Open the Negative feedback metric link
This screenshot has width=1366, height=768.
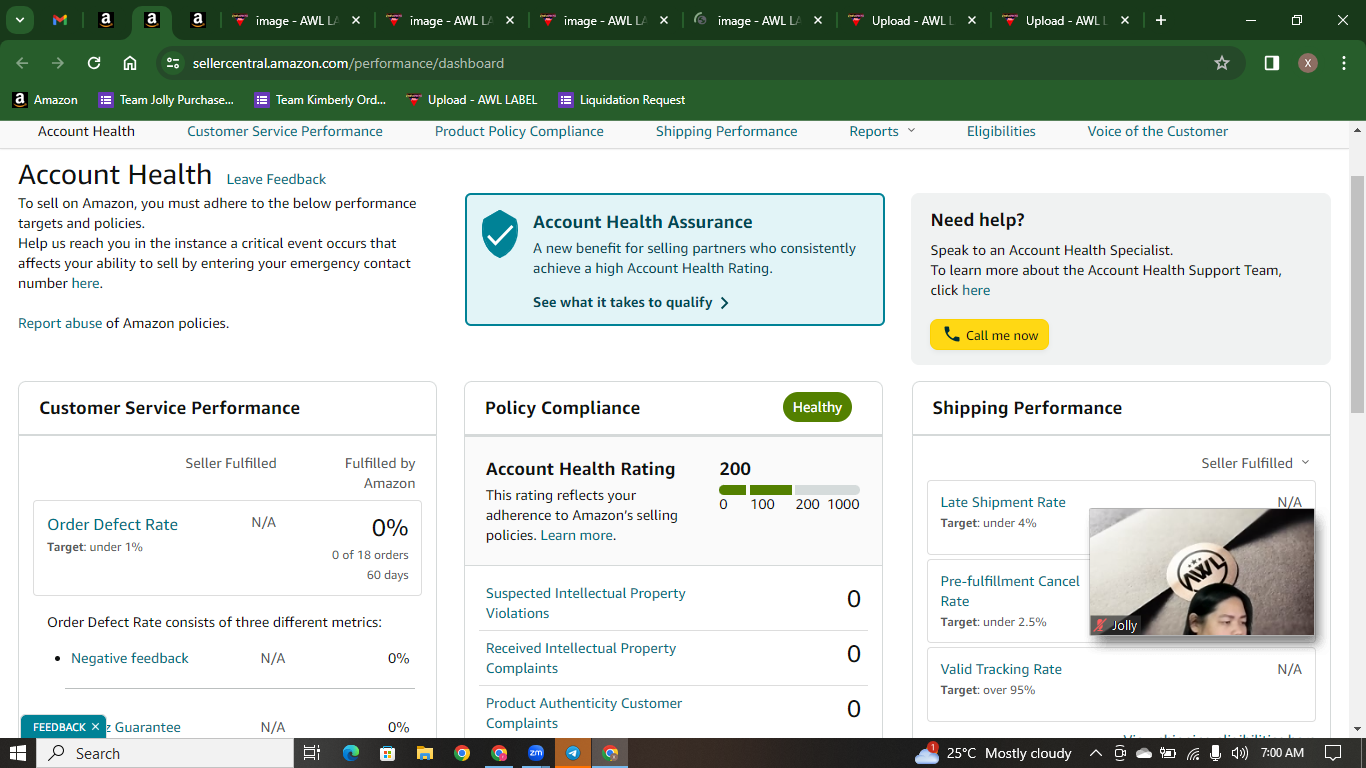point(130,658)
